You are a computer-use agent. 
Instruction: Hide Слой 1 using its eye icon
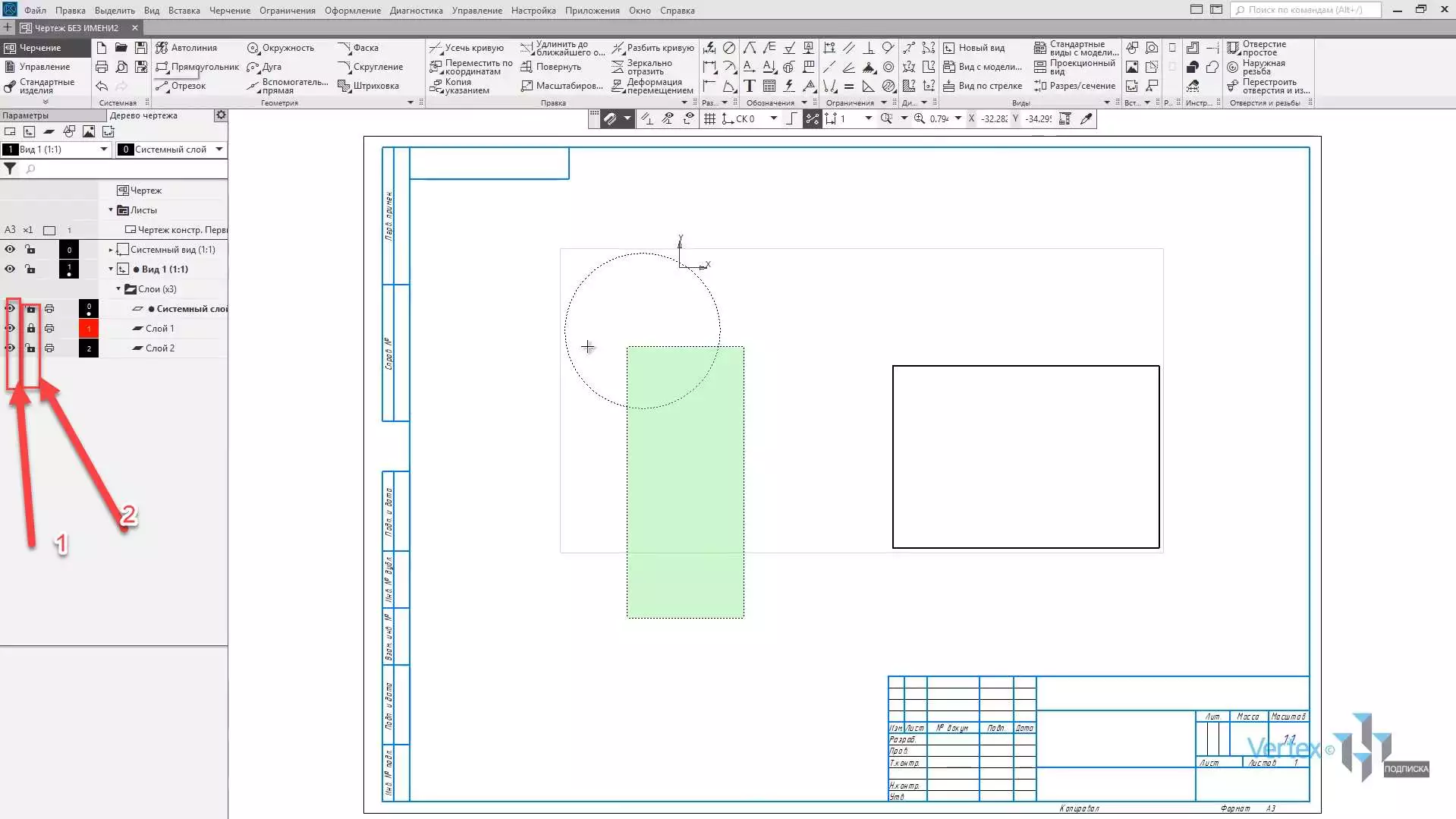pos(11,329)
